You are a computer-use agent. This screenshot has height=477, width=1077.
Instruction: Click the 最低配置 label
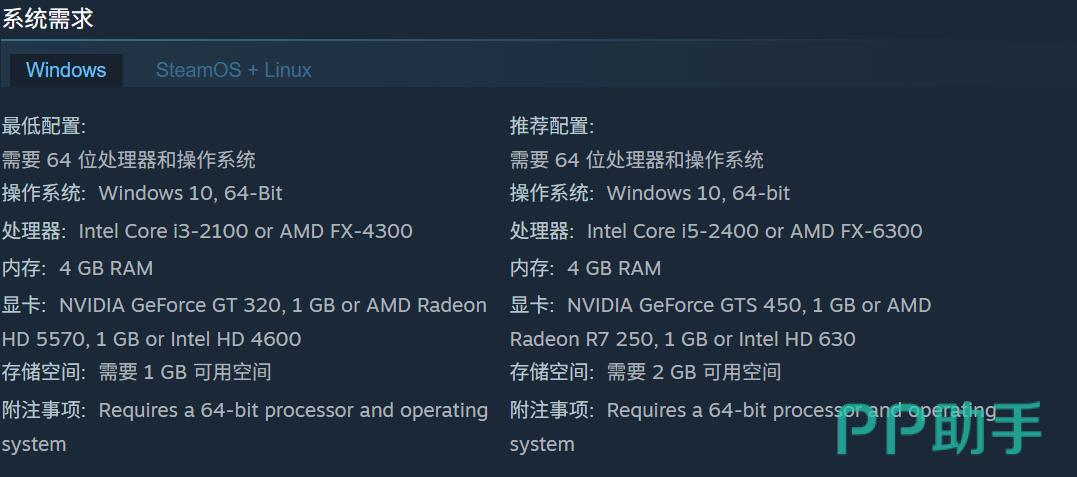pos(44,126)
